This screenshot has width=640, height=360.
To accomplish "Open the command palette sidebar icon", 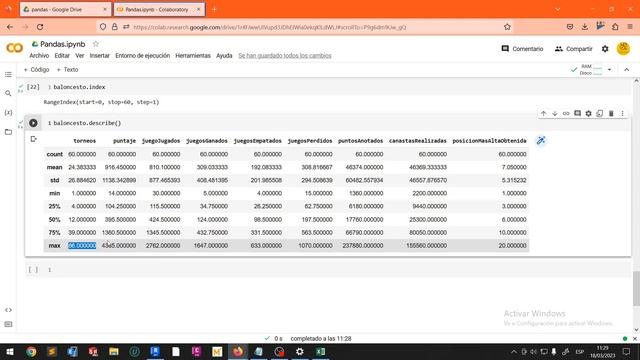I will pos(8,324).
